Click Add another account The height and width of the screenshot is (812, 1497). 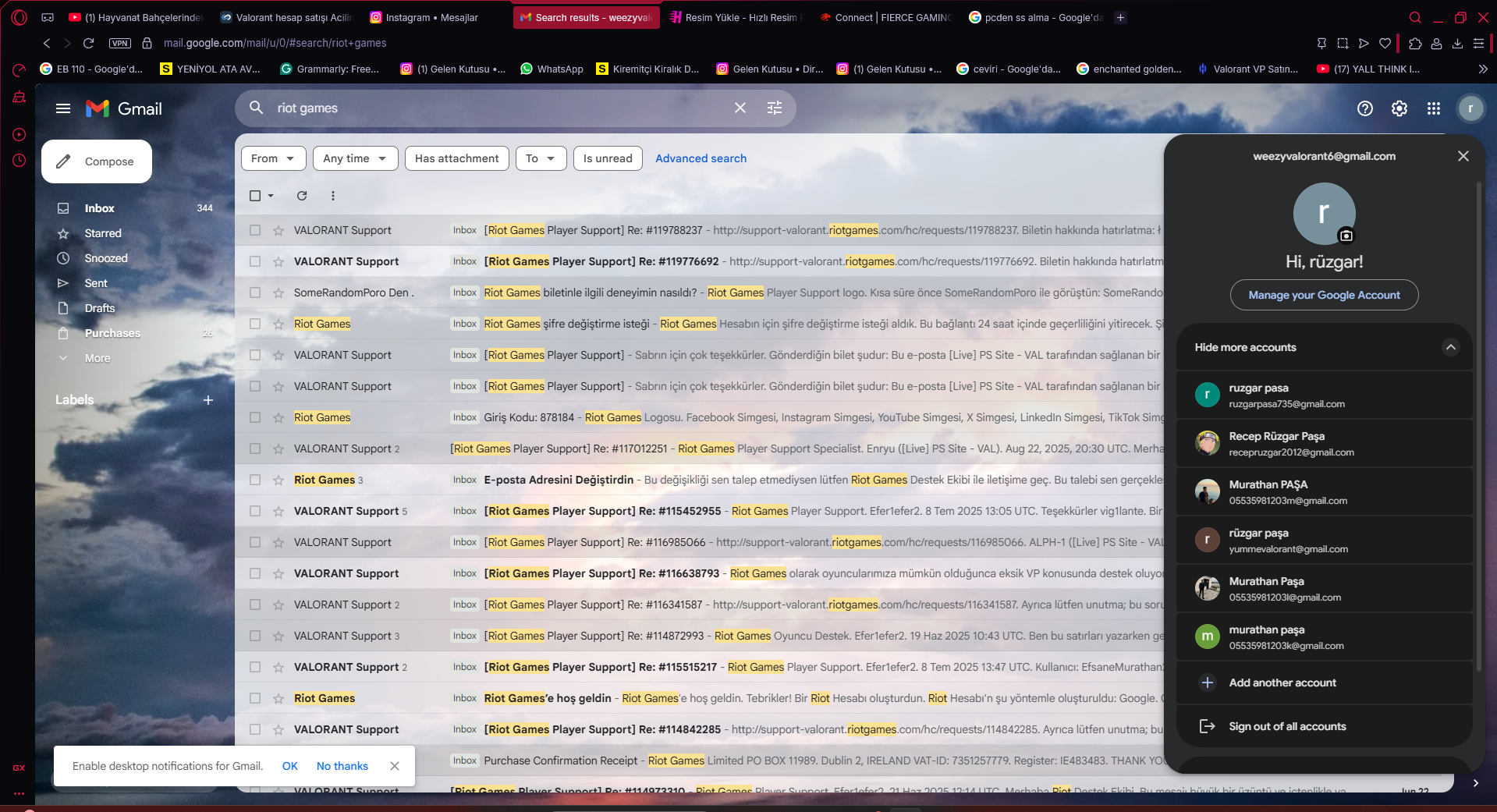coord(1324,683)
